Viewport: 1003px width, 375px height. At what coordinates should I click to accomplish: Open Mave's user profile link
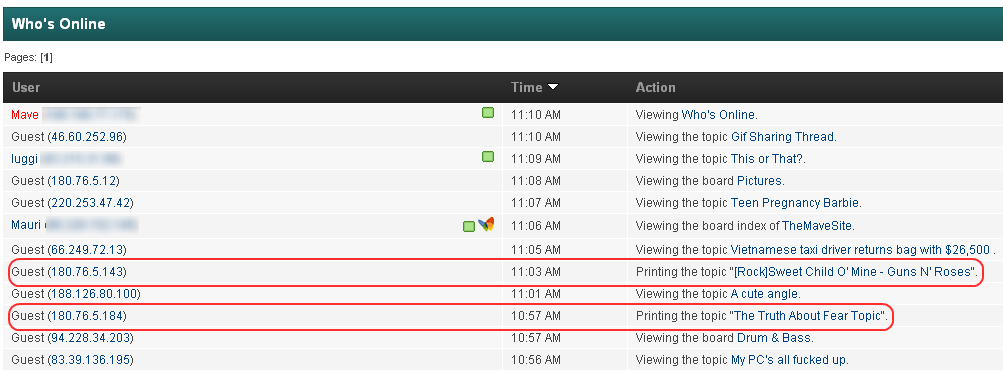[25, 115]
